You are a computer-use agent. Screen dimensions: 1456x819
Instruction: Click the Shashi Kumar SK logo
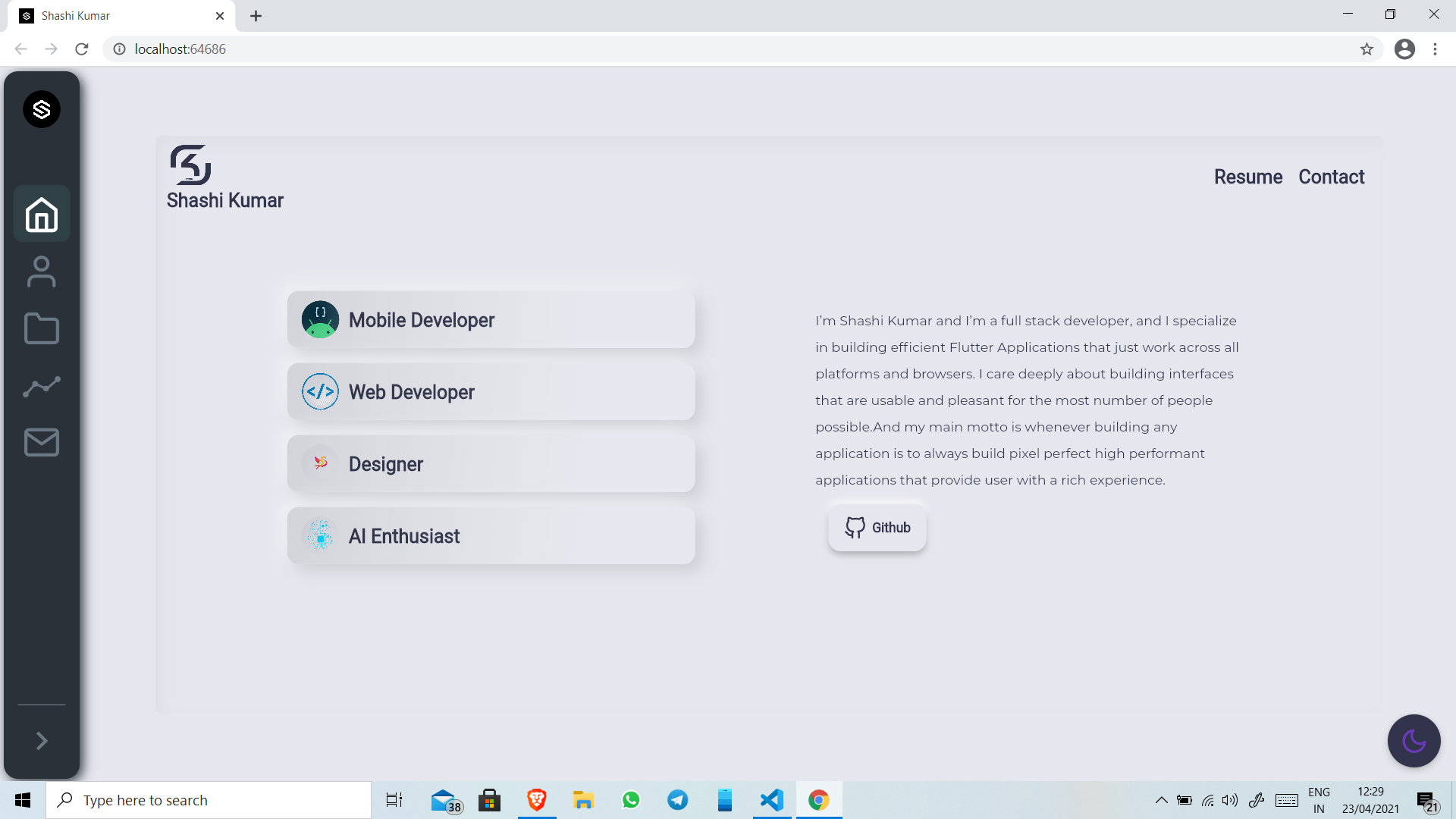pos(190,165)
